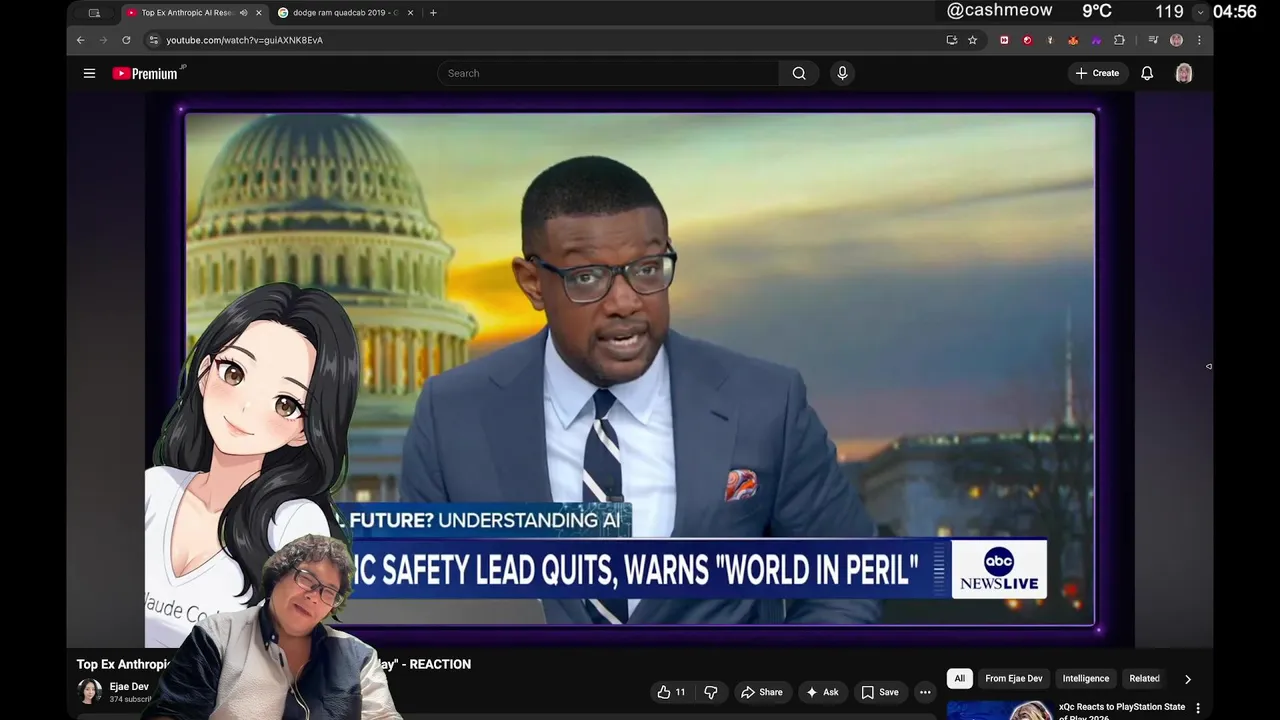Viewport: 1280px width, 720px height.
Task: Click the install app icon in address bar
Action: click(951, 40)
